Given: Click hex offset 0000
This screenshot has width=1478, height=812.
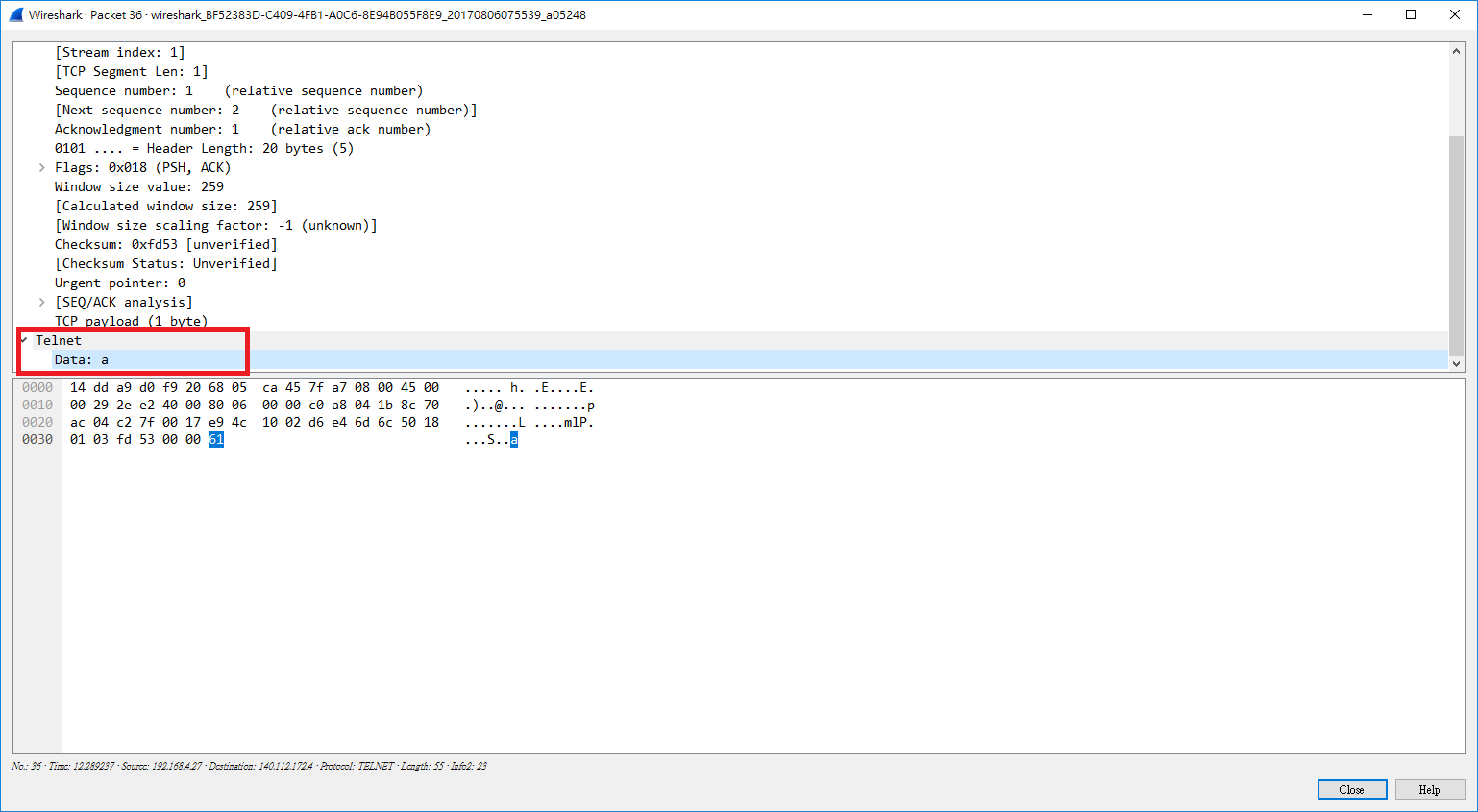Looking at the screenshot, I should pos(37,387).
